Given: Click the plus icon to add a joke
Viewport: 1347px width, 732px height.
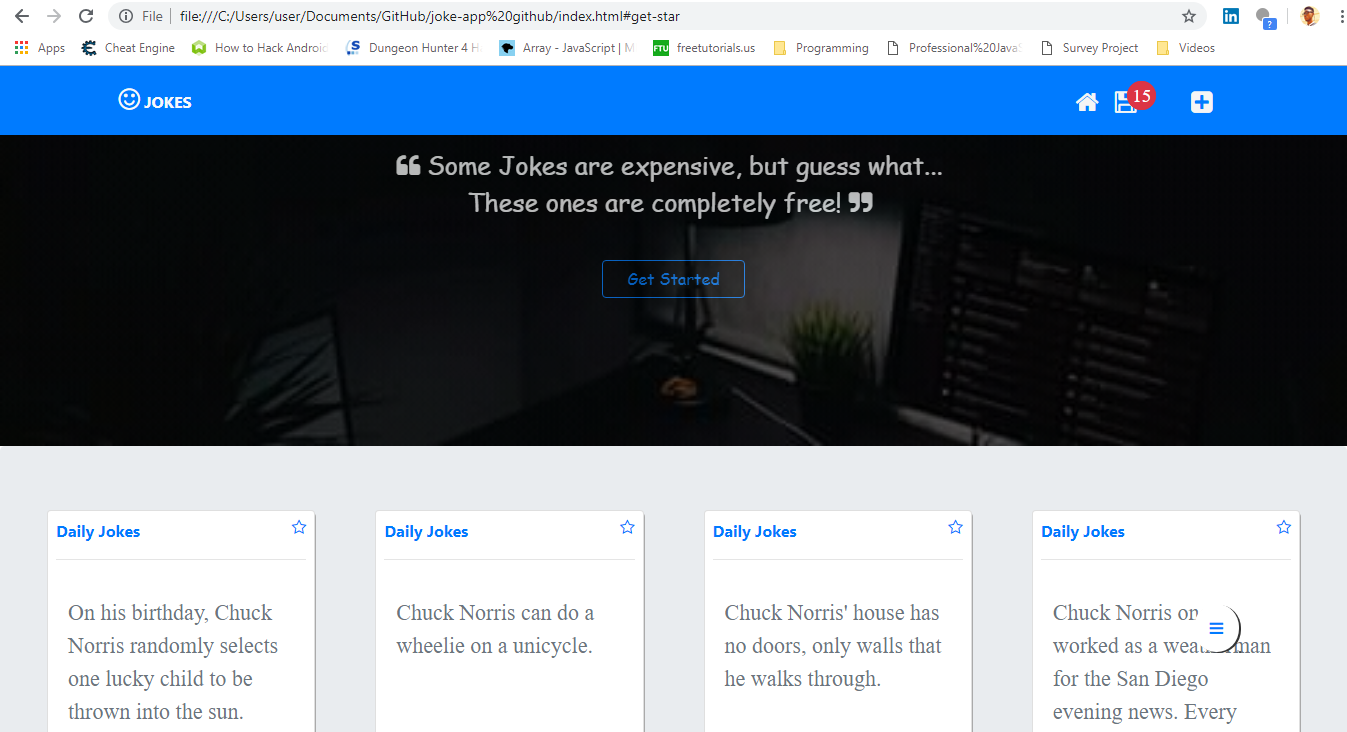Looking at the screenshot, I should pyautogui.click(x=1202, y=102).
